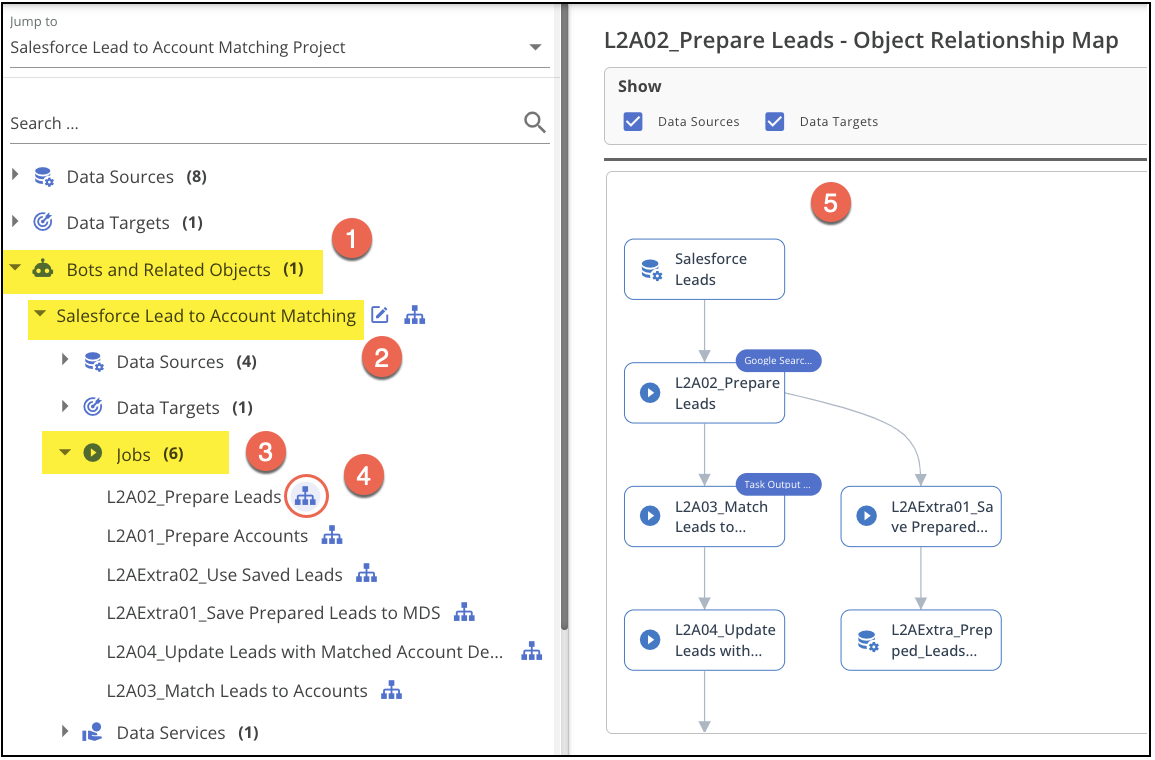Image resolution: width=1155 pixels, height=760 pixels.
Task: Open relationship map icon for L2A03_Match Leads to Accounts
Action: [392, 690]
